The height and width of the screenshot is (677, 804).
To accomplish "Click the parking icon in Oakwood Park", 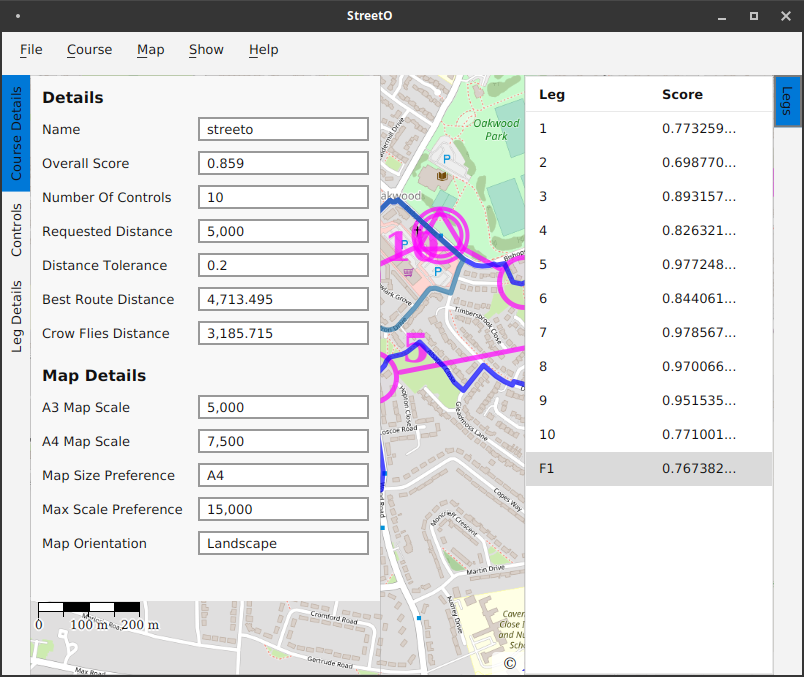I will [x=447, y=159].
